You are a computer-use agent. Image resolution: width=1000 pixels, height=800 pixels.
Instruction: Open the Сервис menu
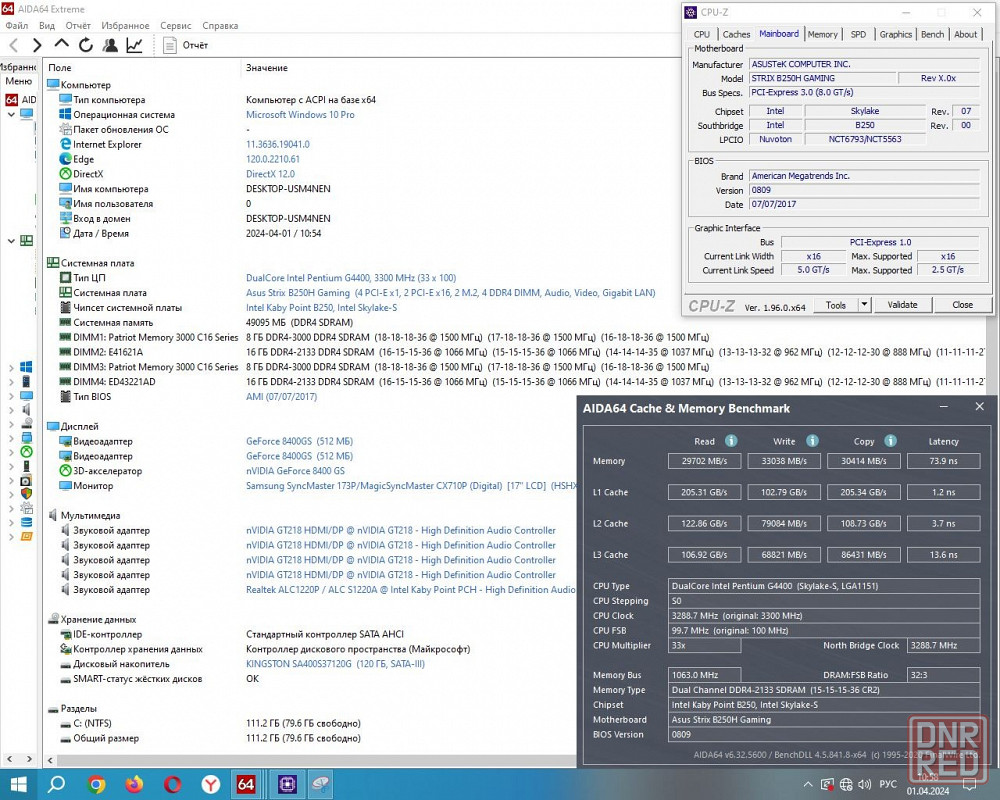pos(175,25)
